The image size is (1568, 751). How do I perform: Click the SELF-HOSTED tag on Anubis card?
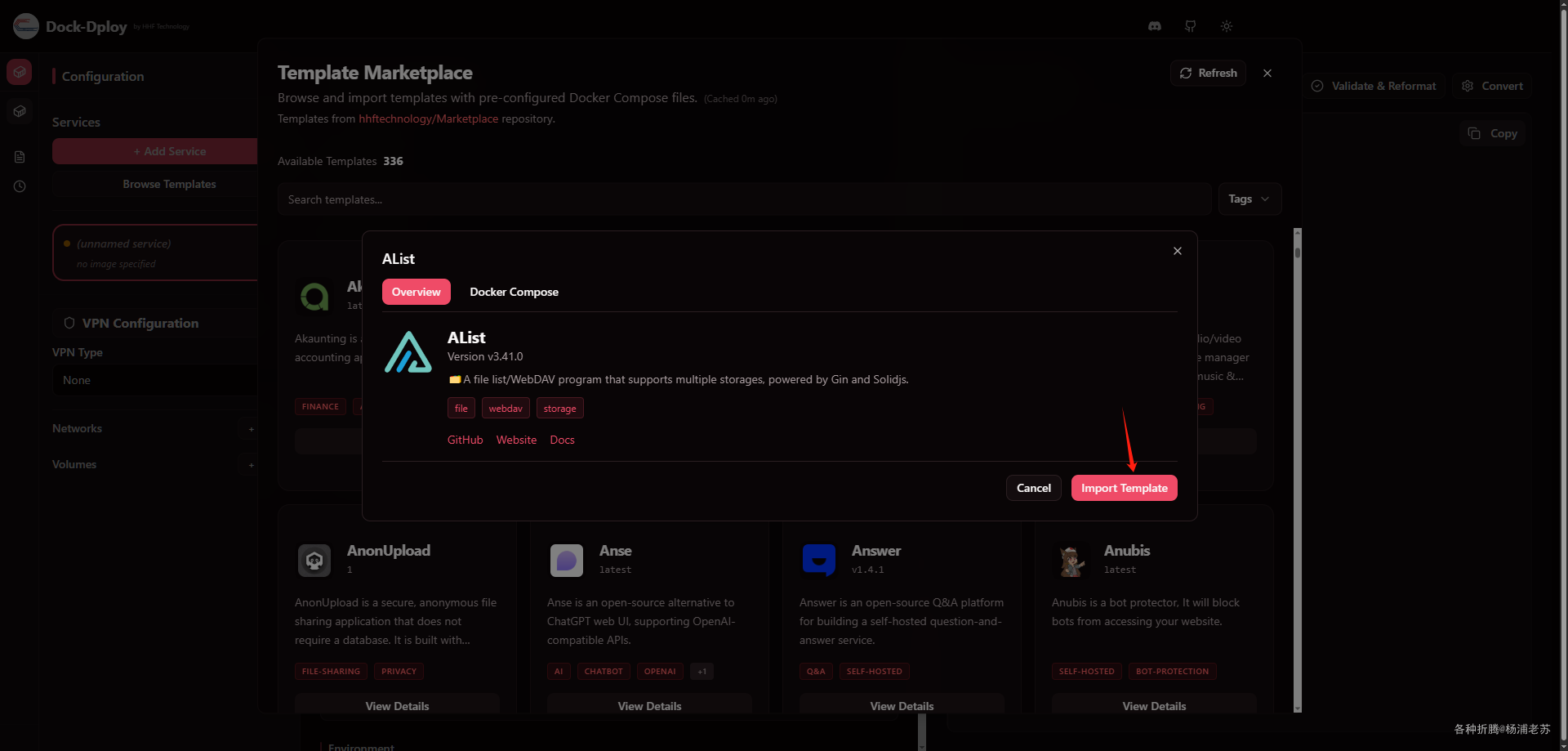[1087, 671]
